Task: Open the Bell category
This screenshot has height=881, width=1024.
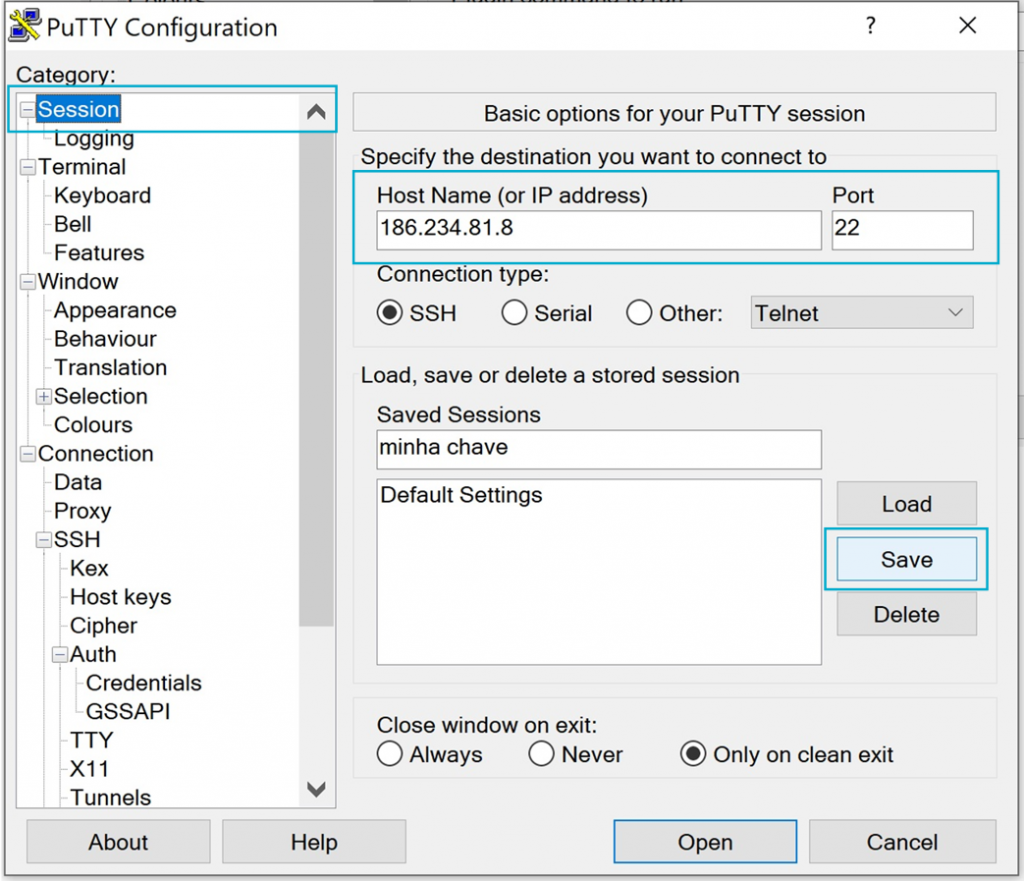Action: coord(72,224)
